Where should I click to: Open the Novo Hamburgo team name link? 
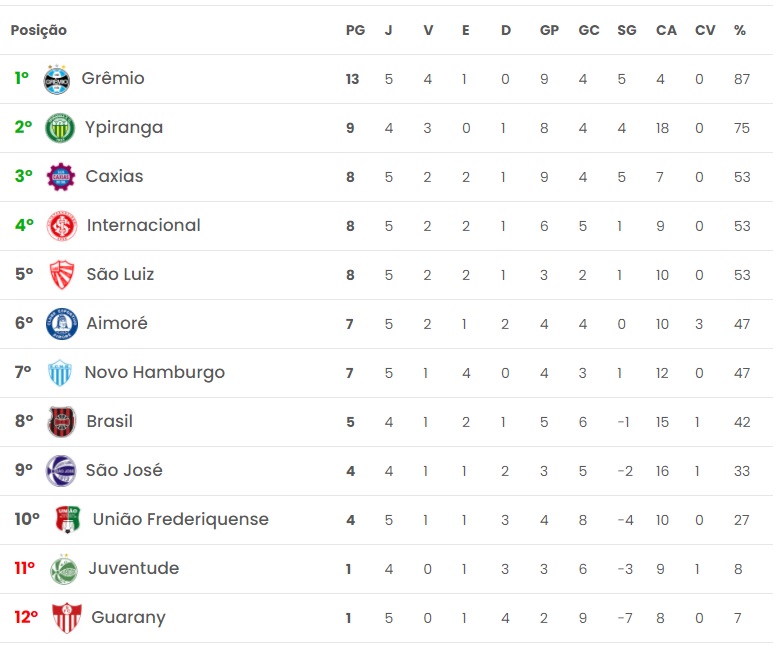point(155,373)
